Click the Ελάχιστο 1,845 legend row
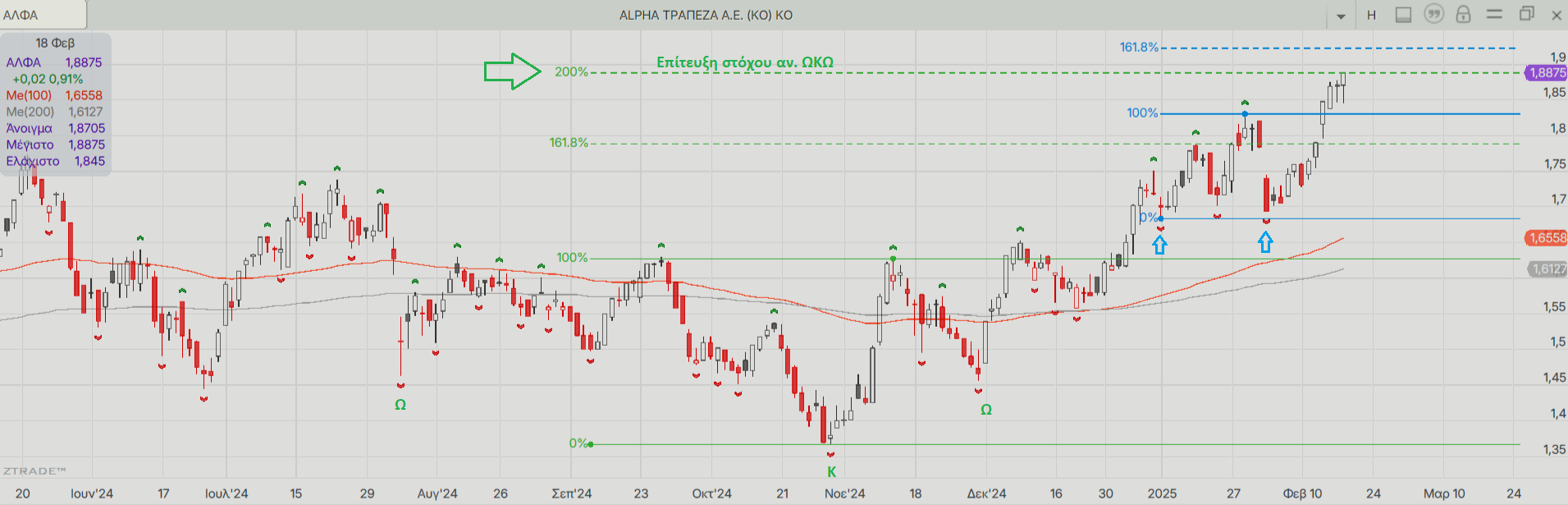 tap(55, 161)
